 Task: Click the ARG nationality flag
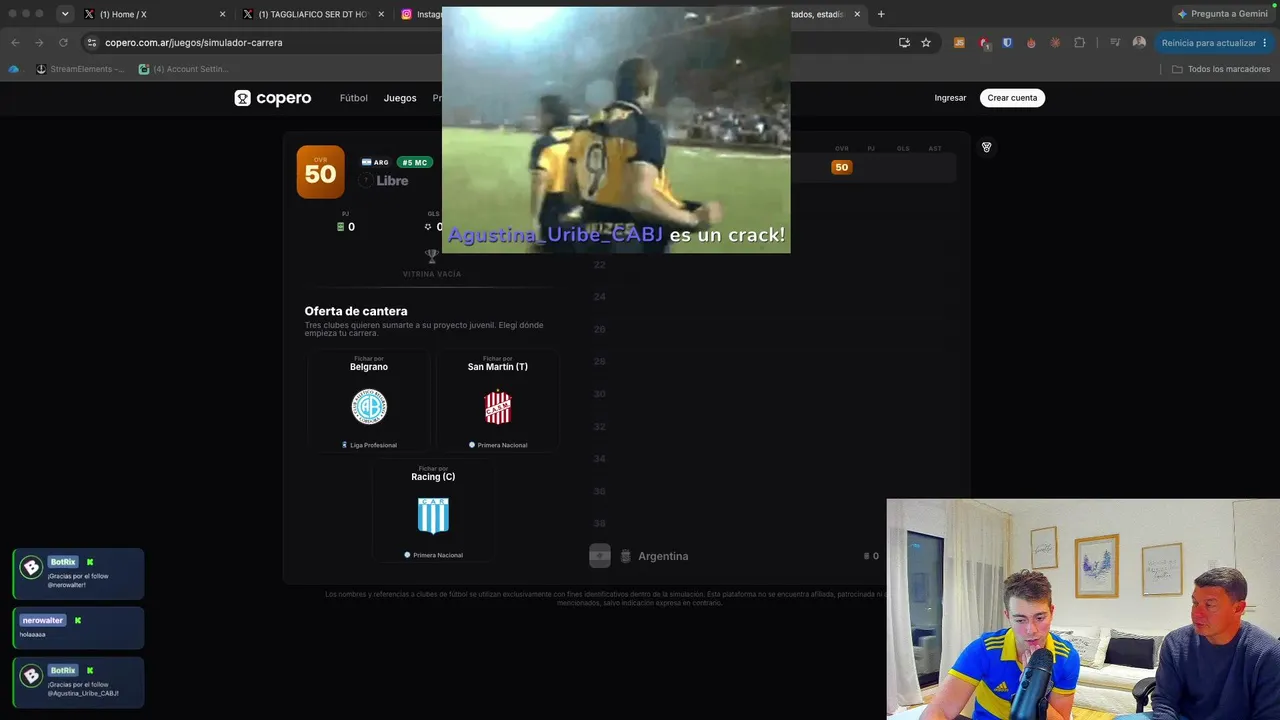pyautogui.click(x=367, y=162)
